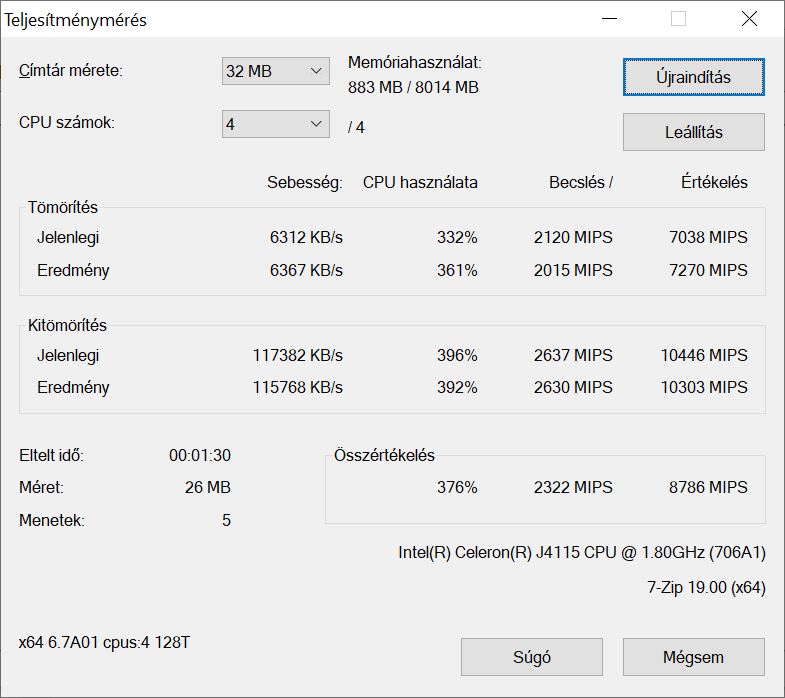
Task: Click the Újraindítás button
Action: click(x=693, y=77)
